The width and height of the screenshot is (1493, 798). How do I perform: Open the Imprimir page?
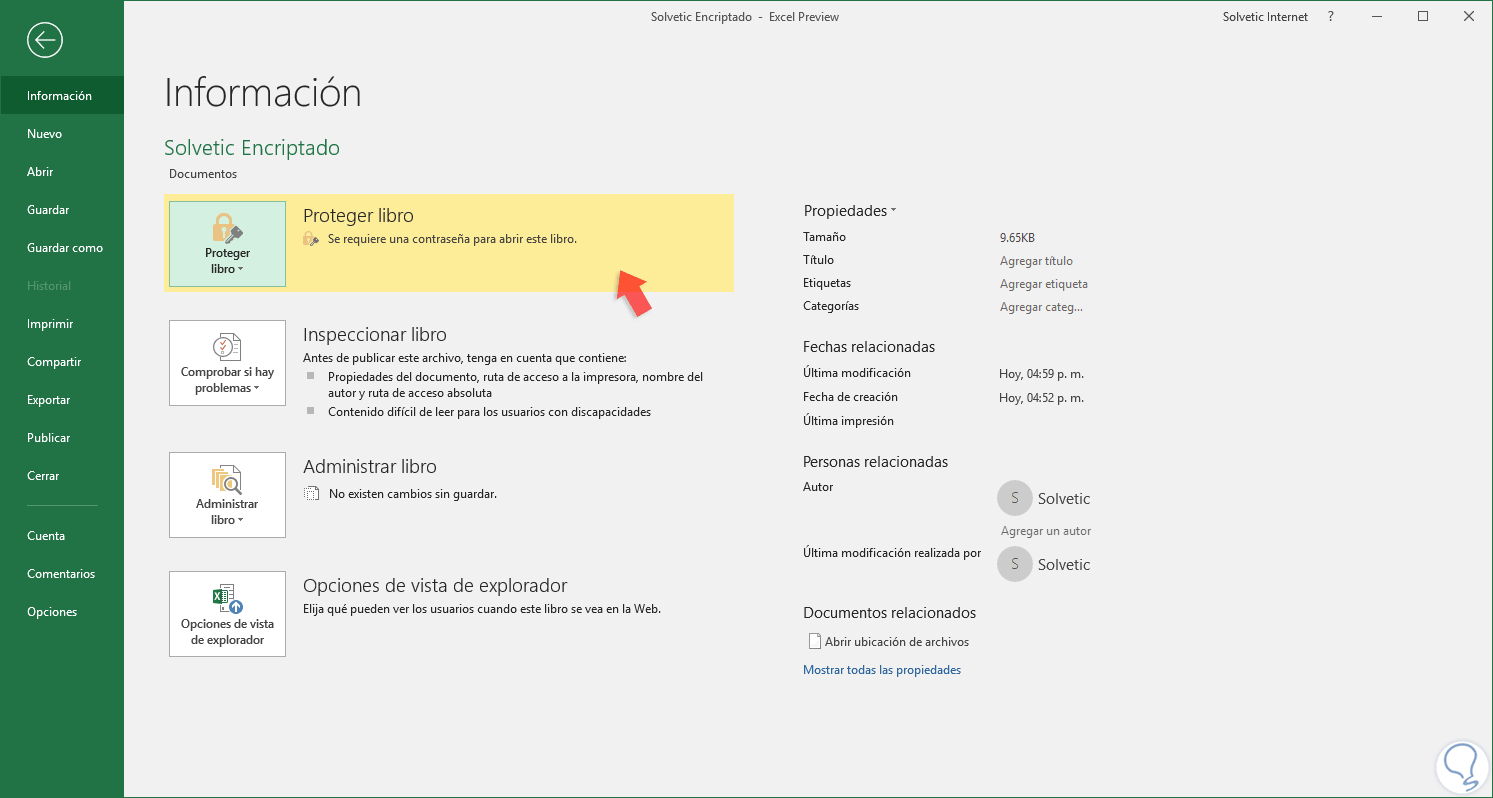62,324
